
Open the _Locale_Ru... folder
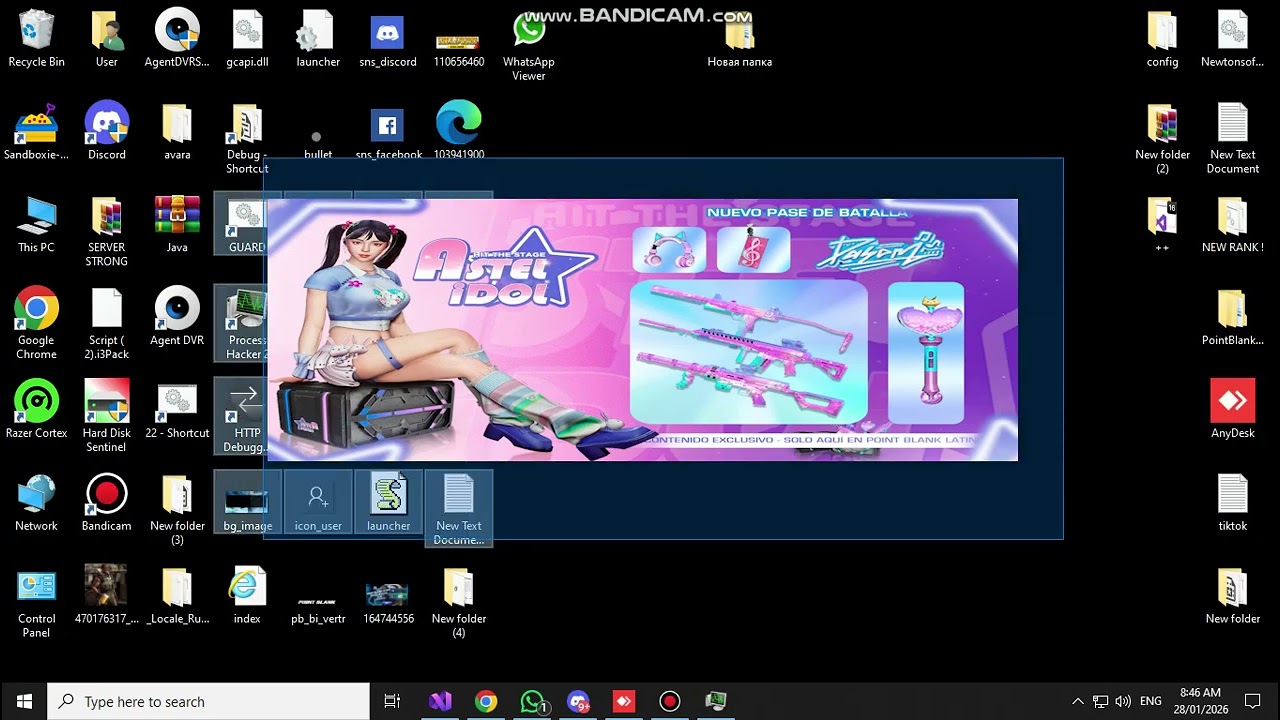[177, 597]
